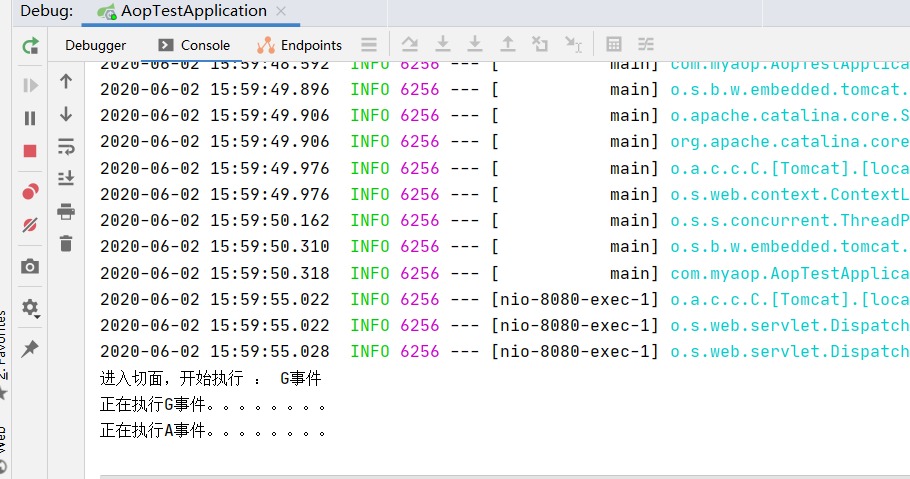Click timestamp 15:59:55.028 log line
The width and height of the screenshot is (910, 479).
pos(270,351)
